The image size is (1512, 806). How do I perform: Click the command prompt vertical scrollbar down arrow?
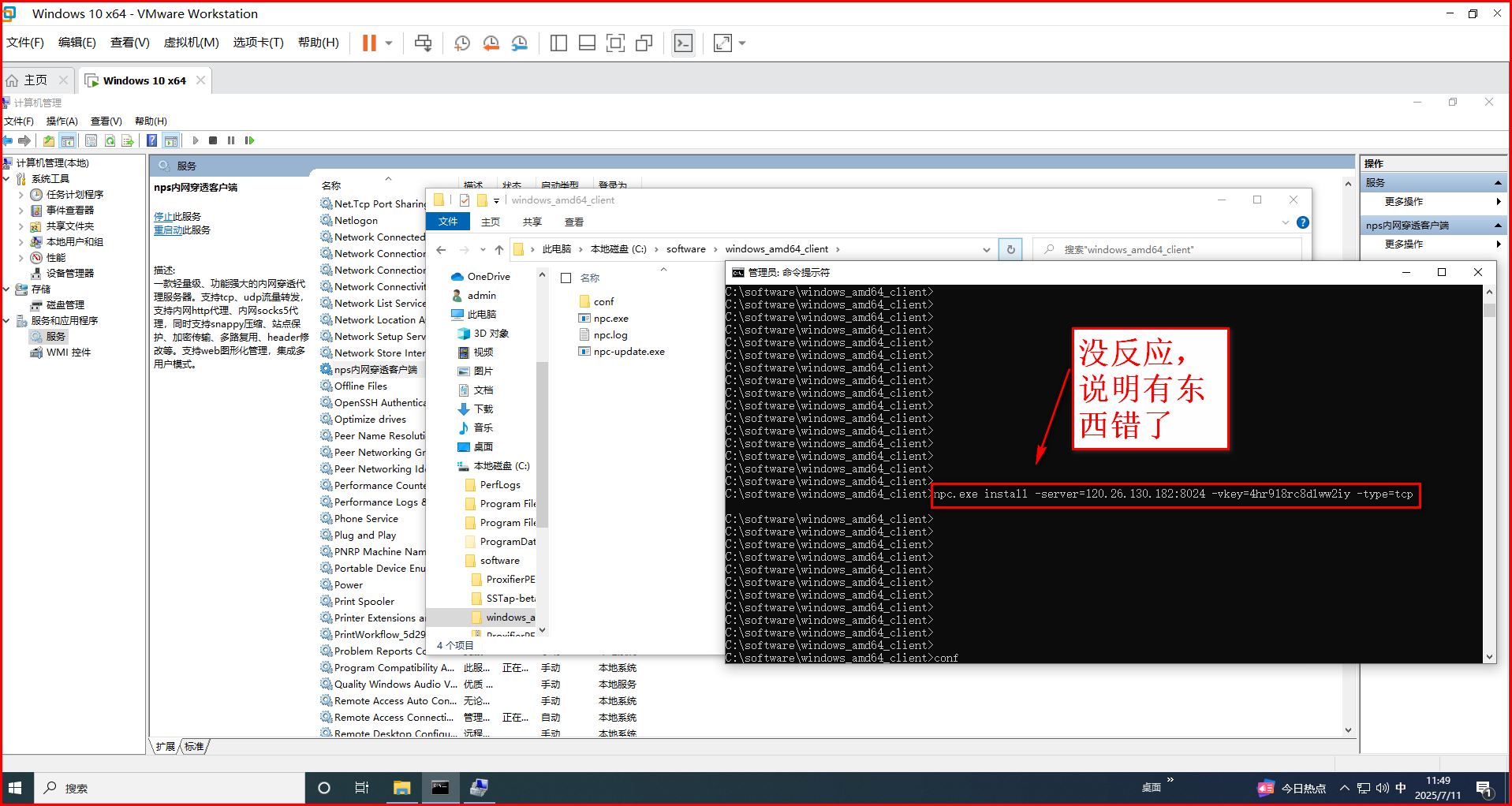[1489, 656]
